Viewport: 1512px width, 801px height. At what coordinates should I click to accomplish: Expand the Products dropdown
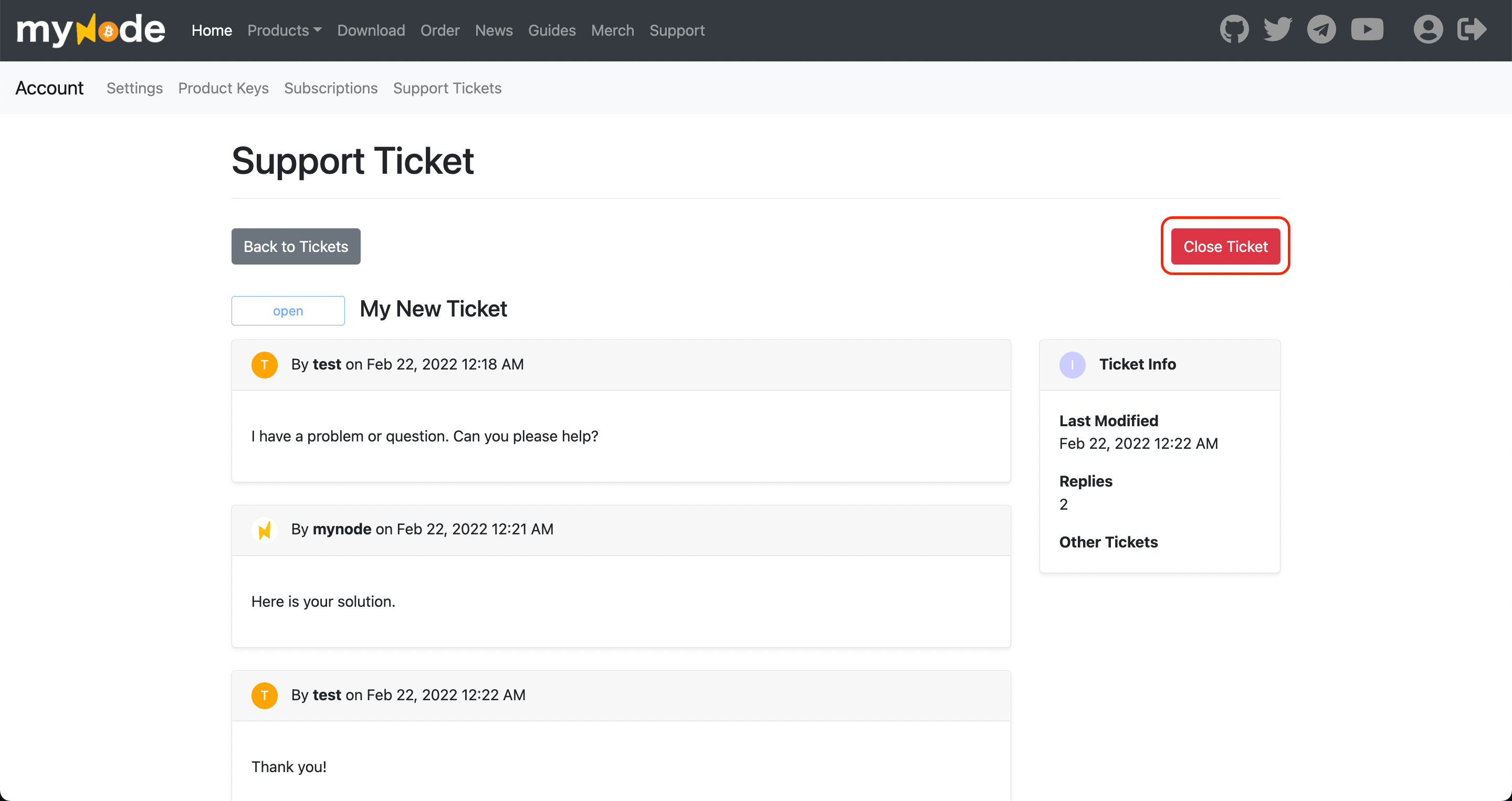[x=284, y=30]
